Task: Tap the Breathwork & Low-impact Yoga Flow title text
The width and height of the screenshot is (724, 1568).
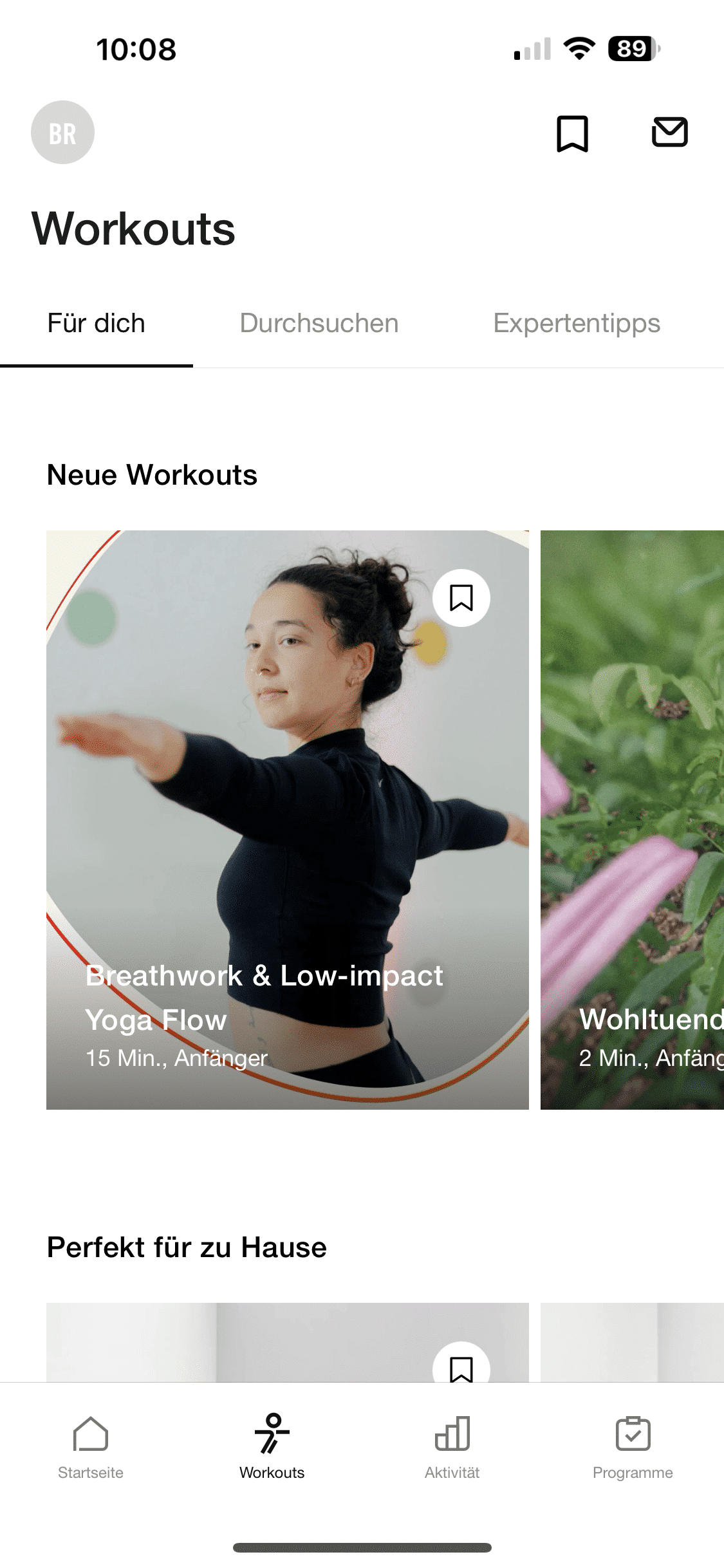Action: 265,998
